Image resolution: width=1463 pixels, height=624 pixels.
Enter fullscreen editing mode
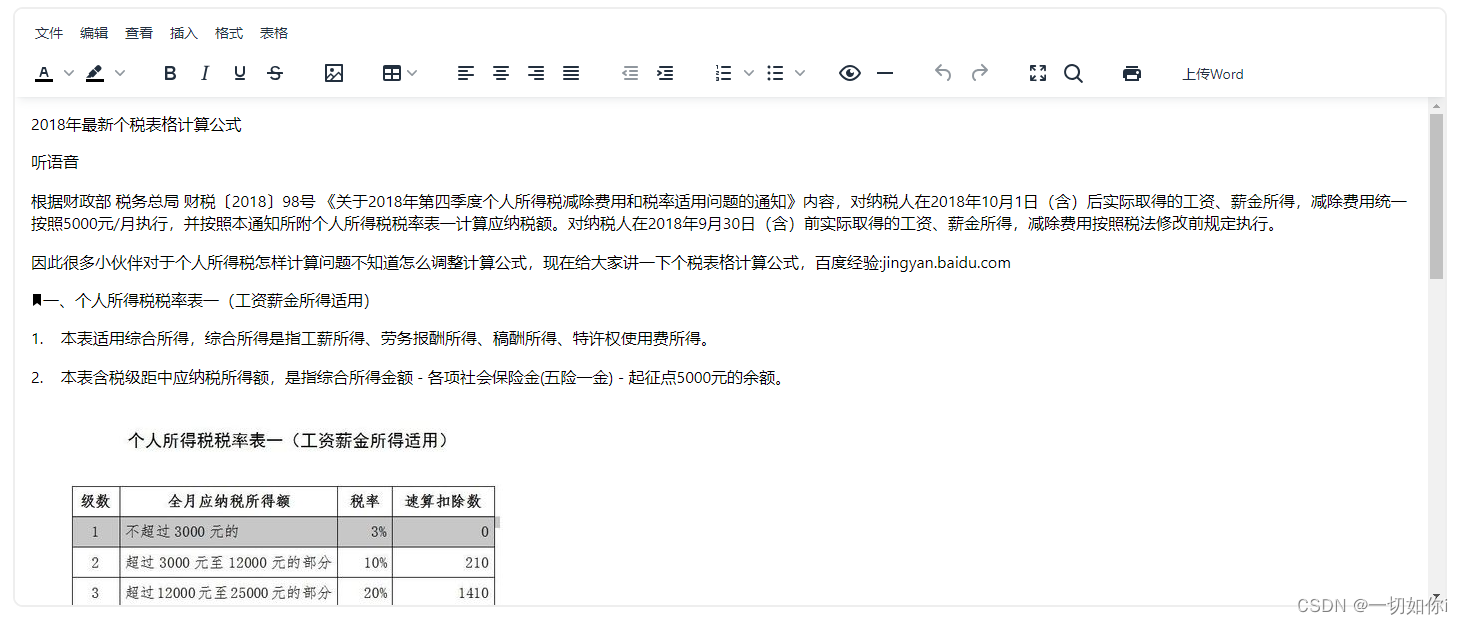point(1037,73)
